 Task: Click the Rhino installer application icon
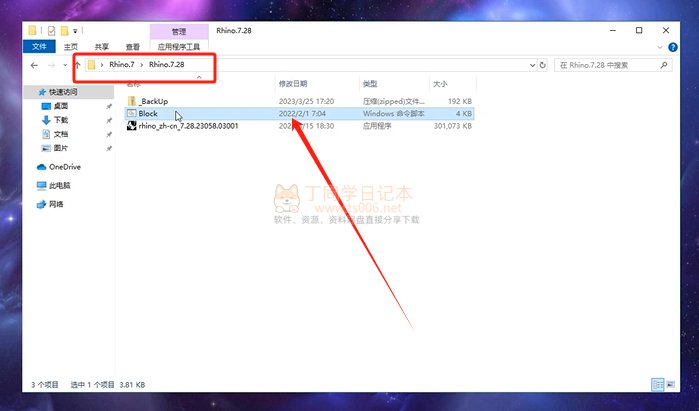click(132, 126)
